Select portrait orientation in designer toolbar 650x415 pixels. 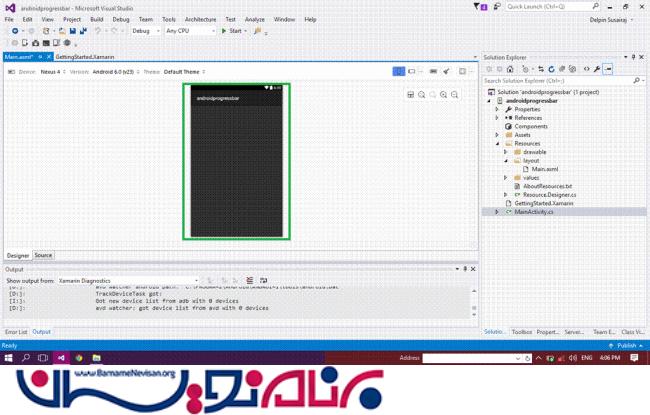coord(398,72)
